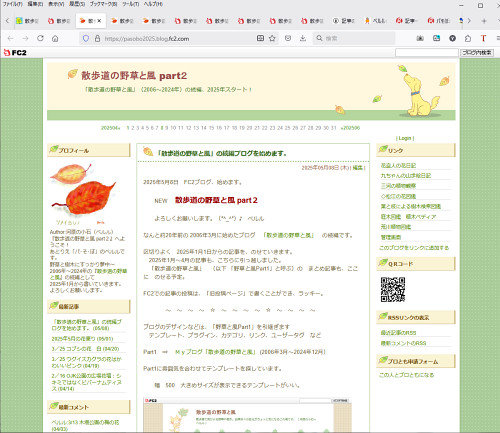Click the shield tracking protection icon
The width and height of the screenshot is (500, 433).
click(x=86, y=39)
